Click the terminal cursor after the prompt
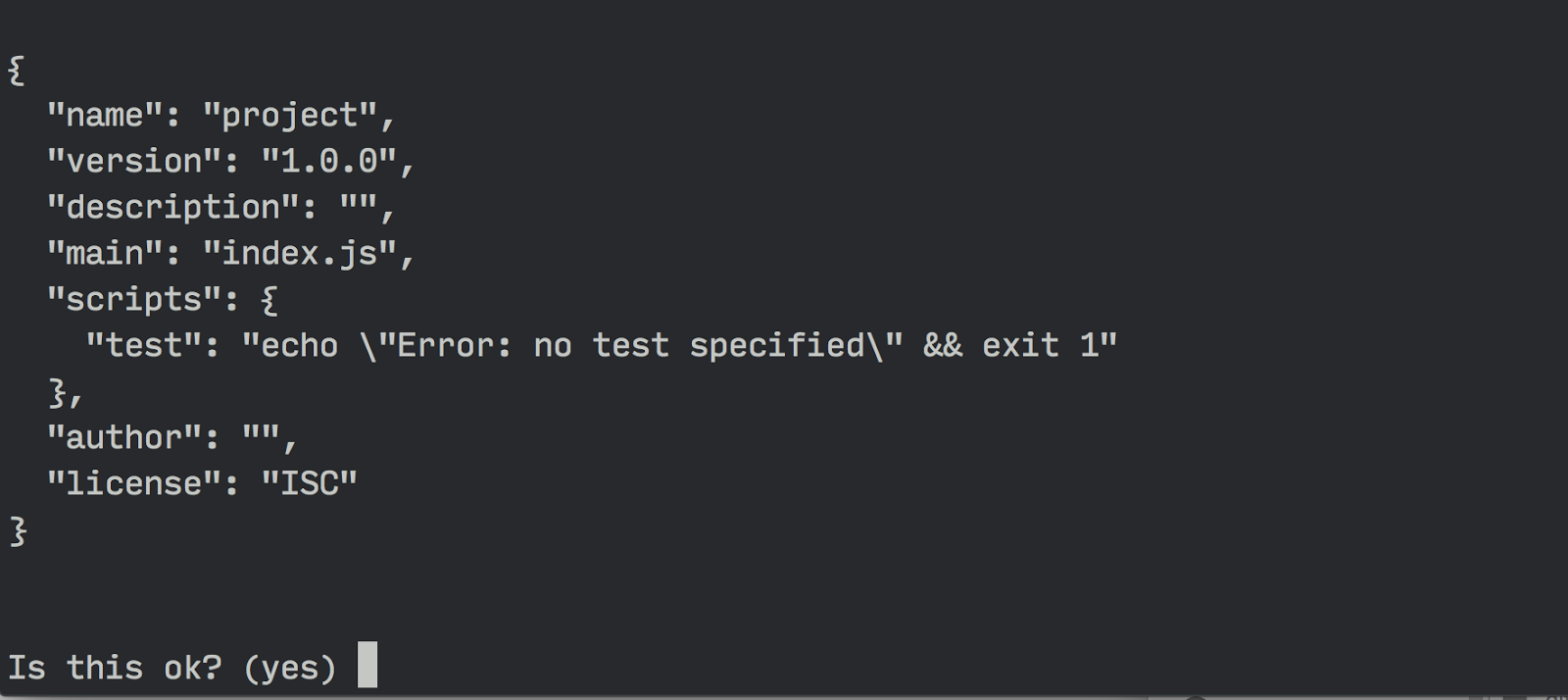1568x700 pixels. tap(367, 665)
